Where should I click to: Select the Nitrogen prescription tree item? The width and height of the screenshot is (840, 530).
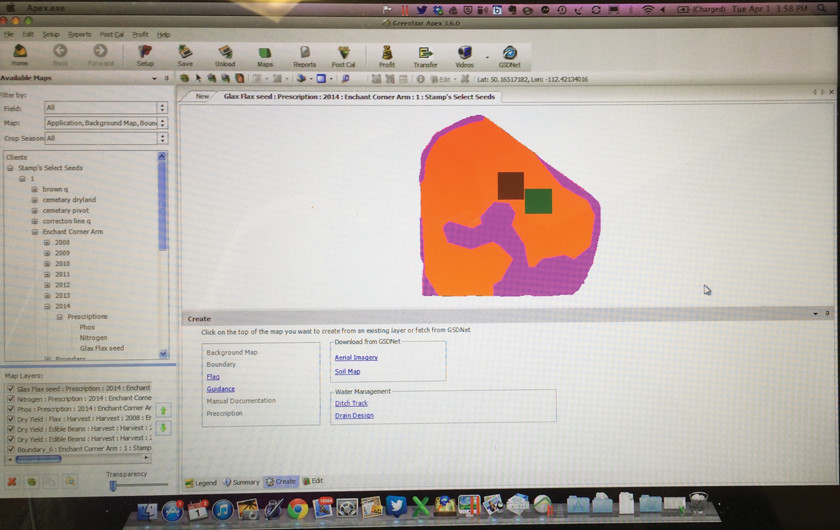point(93,338)
